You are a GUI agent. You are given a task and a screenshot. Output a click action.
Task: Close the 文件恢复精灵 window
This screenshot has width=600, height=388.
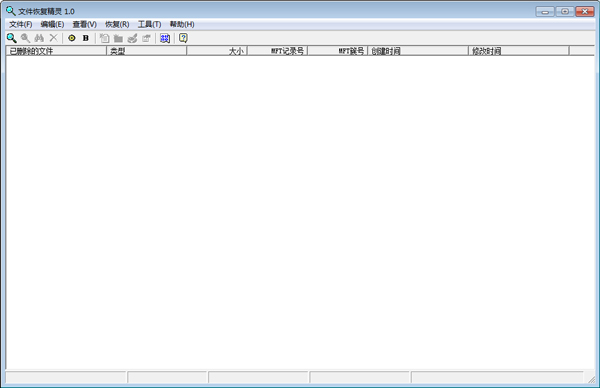click(585, 11)
